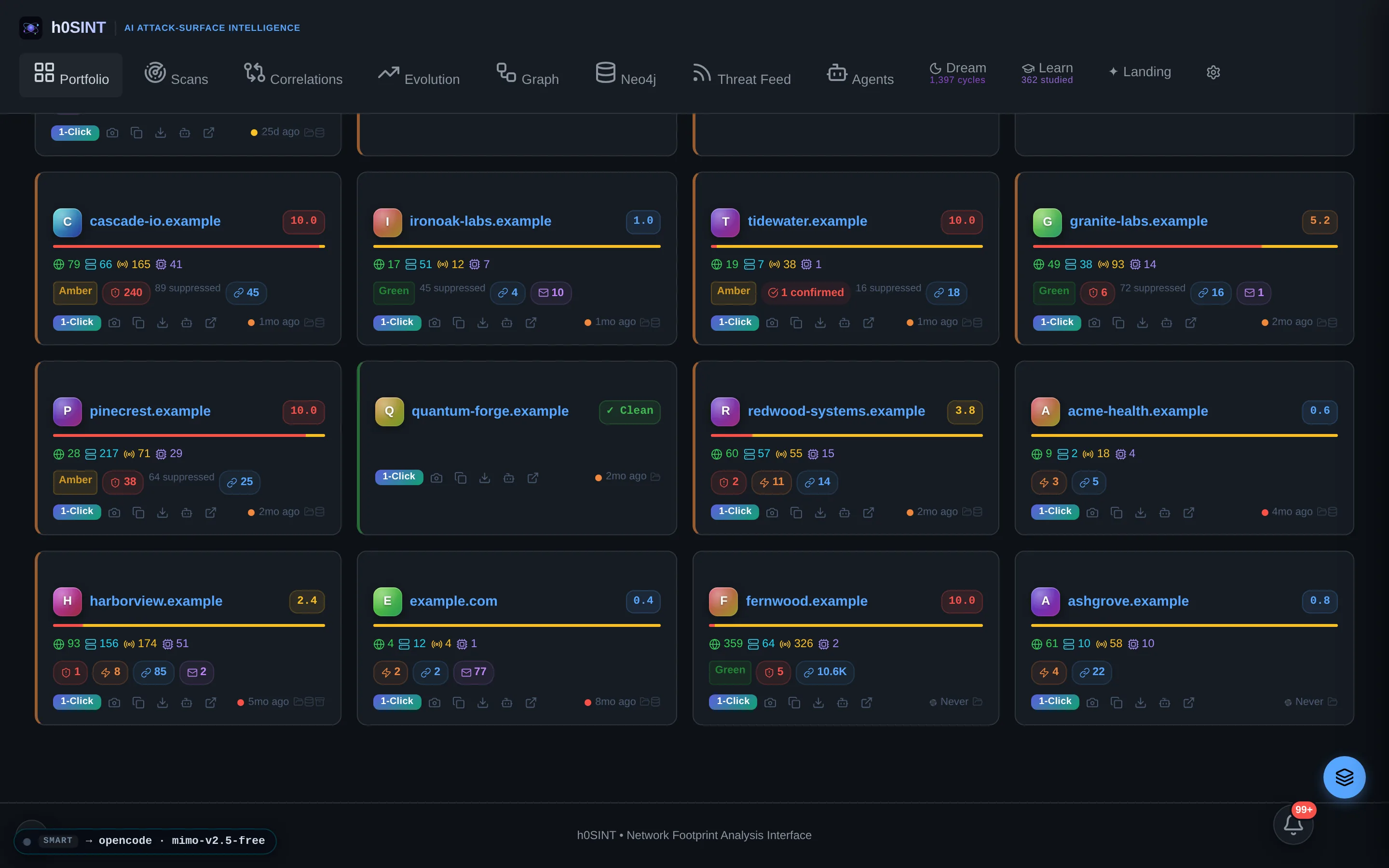Click the camera icon on cascade-io.example card
Image resolution: width=1389 pixels, height=868 pixels.
tap(114, 323)
